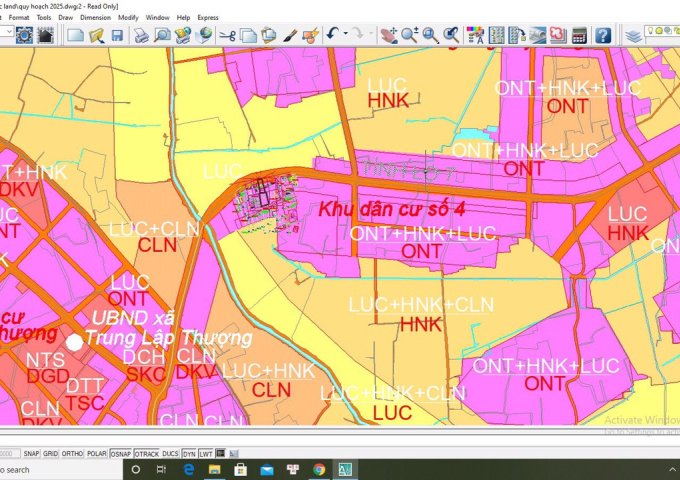Open the DesignCenter icon
680x480 pixels.
coord(496,35)
